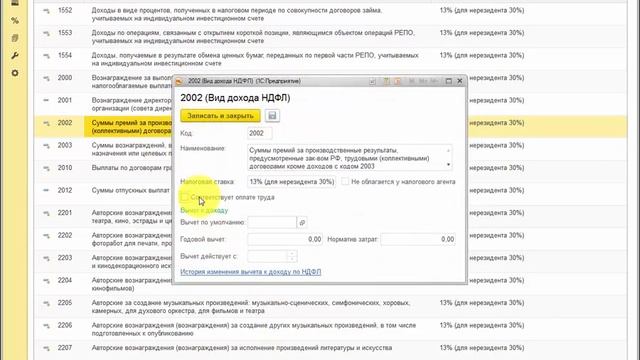Click scroll-up arrow in Наименование field
Screen dimensions: 640x360
point(448,151)
